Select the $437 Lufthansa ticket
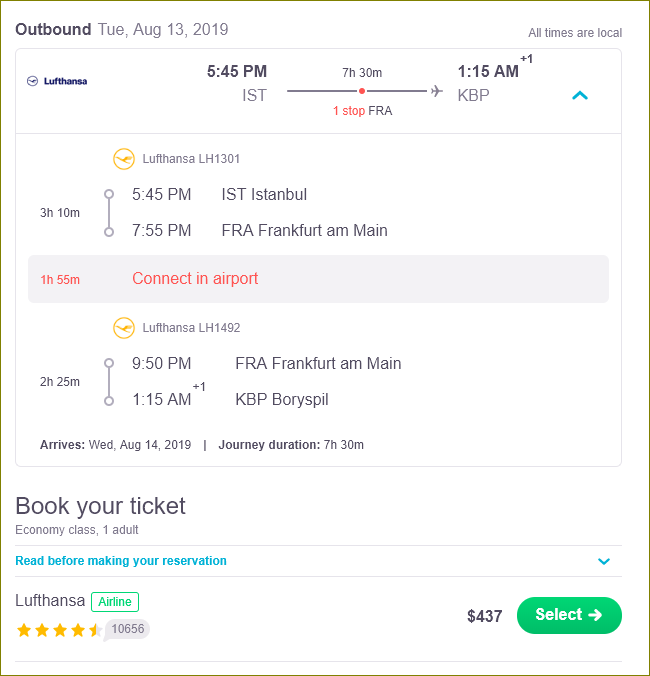650x676 pixels. coord(569,615)
